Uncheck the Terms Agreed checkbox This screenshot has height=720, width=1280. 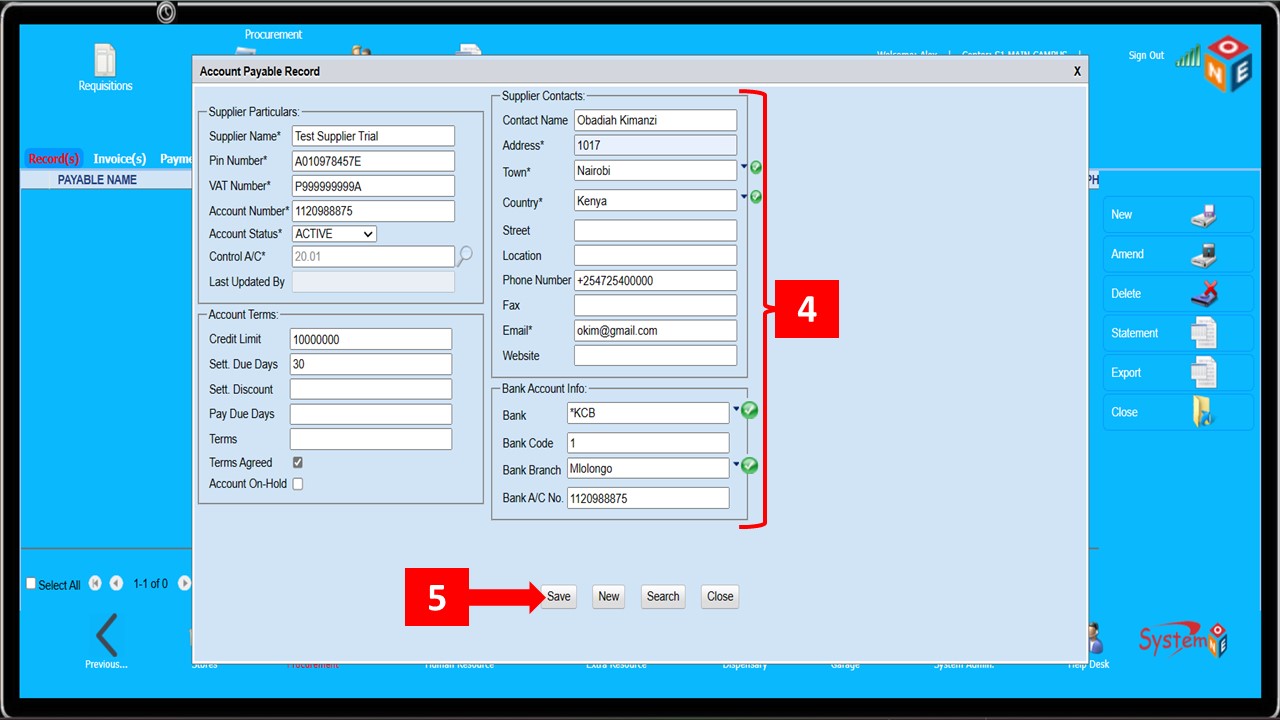pos(298,463)
